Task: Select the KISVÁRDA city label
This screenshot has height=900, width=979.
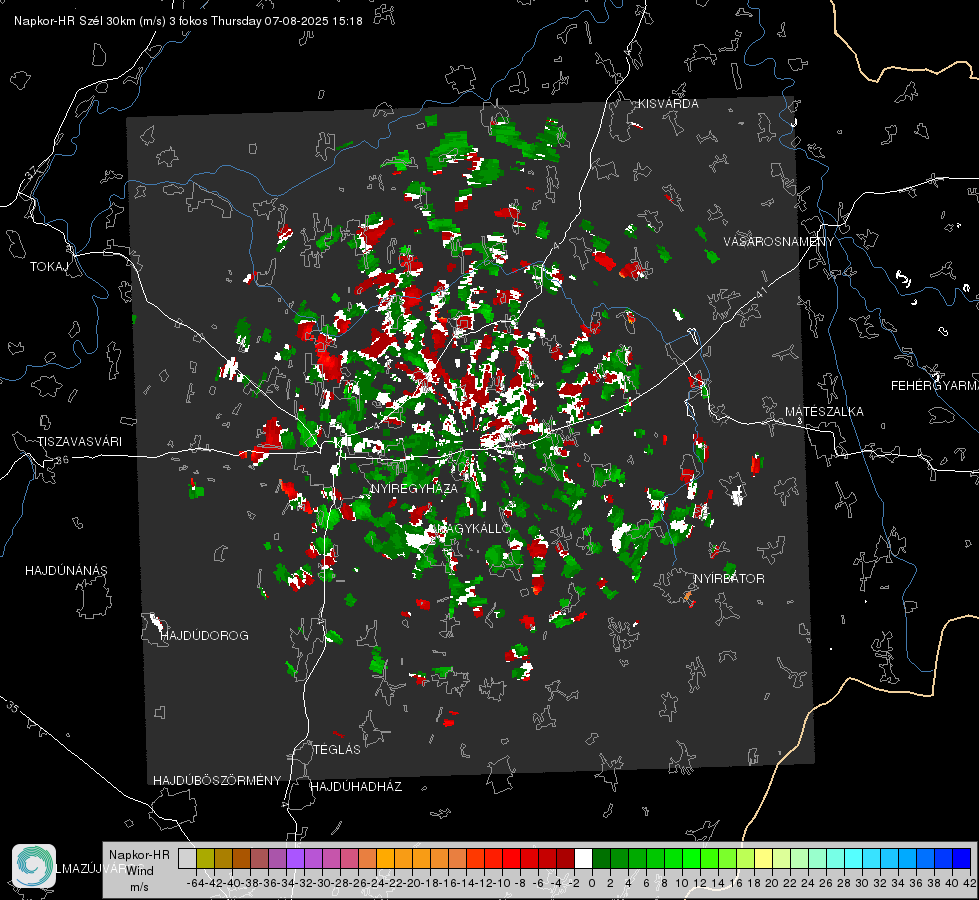Action: point(668,104)
